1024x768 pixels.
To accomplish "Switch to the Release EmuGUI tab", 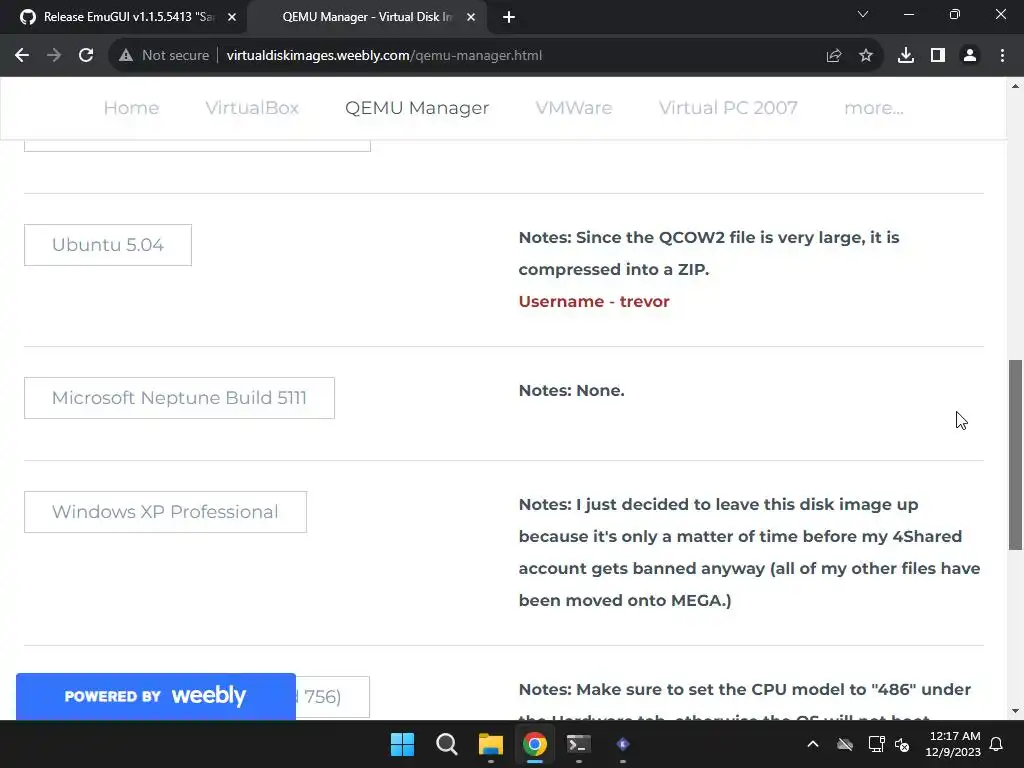I will coord(123,17).
